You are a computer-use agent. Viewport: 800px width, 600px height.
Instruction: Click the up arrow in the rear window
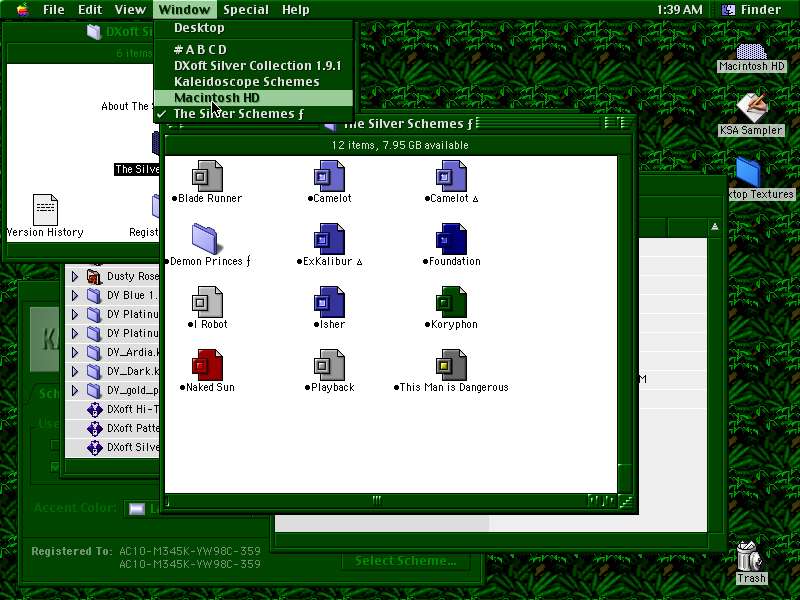715,227
